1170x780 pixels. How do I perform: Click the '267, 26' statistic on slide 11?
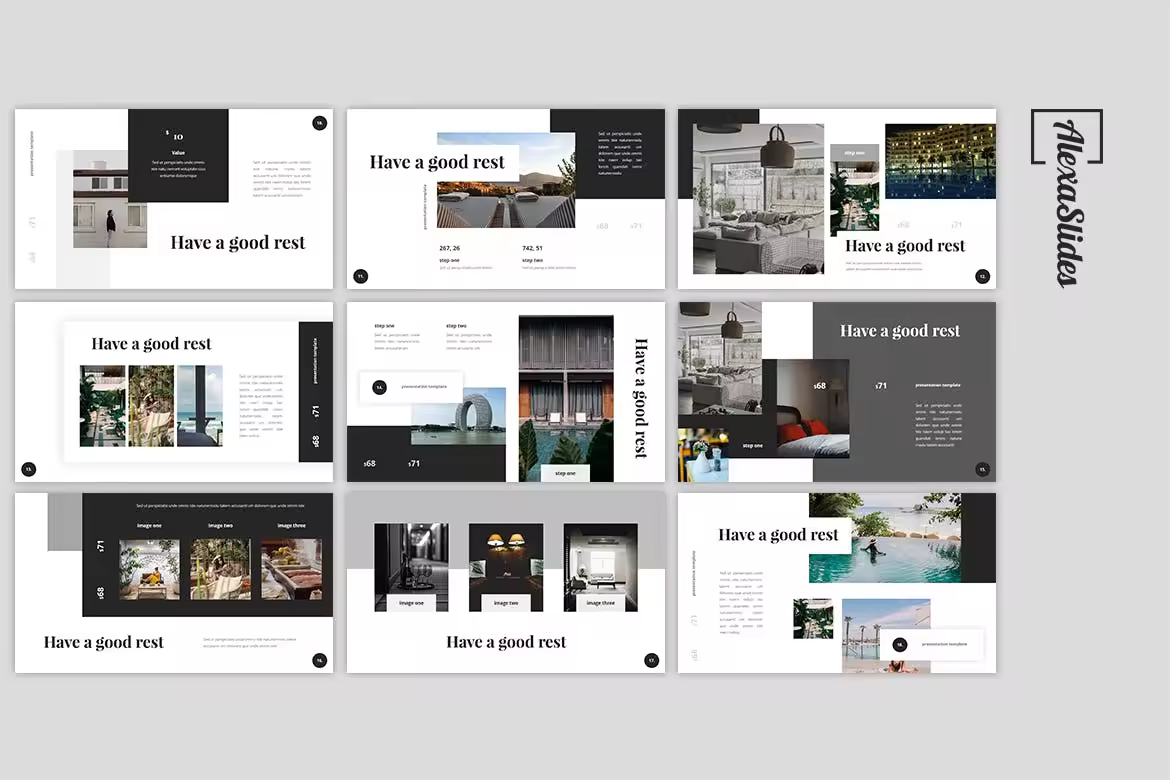coord(449,248)
